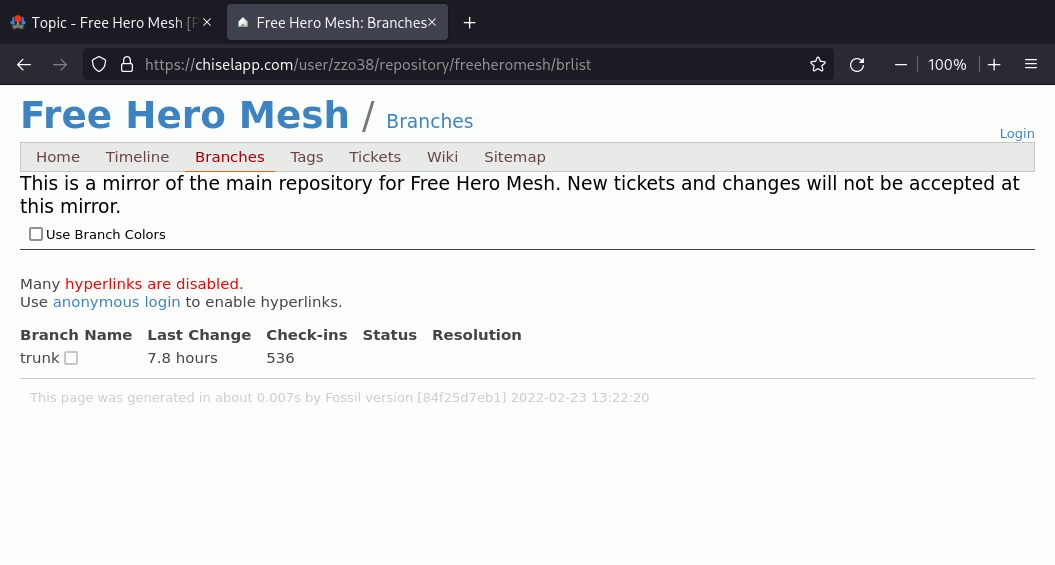The height and width of the screenshot is (565, 1055).
Task: Click the browser back arrow button
Action: click(x=24, y=64)
